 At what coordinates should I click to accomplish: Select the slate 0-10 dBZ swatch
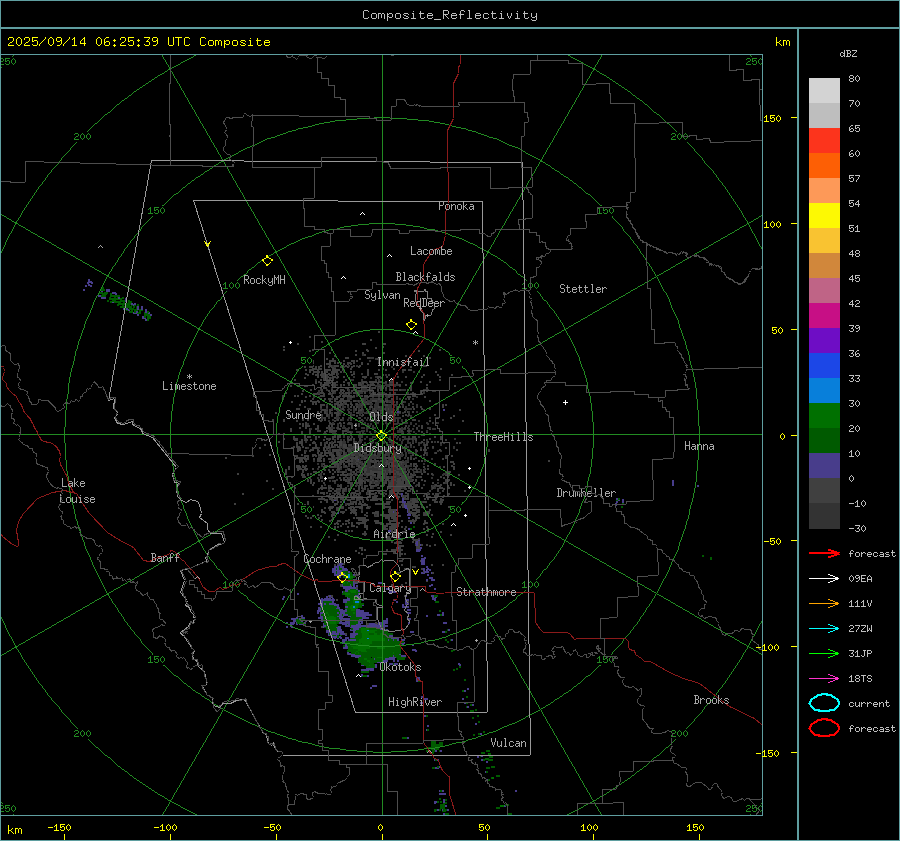tap(824, 466)
